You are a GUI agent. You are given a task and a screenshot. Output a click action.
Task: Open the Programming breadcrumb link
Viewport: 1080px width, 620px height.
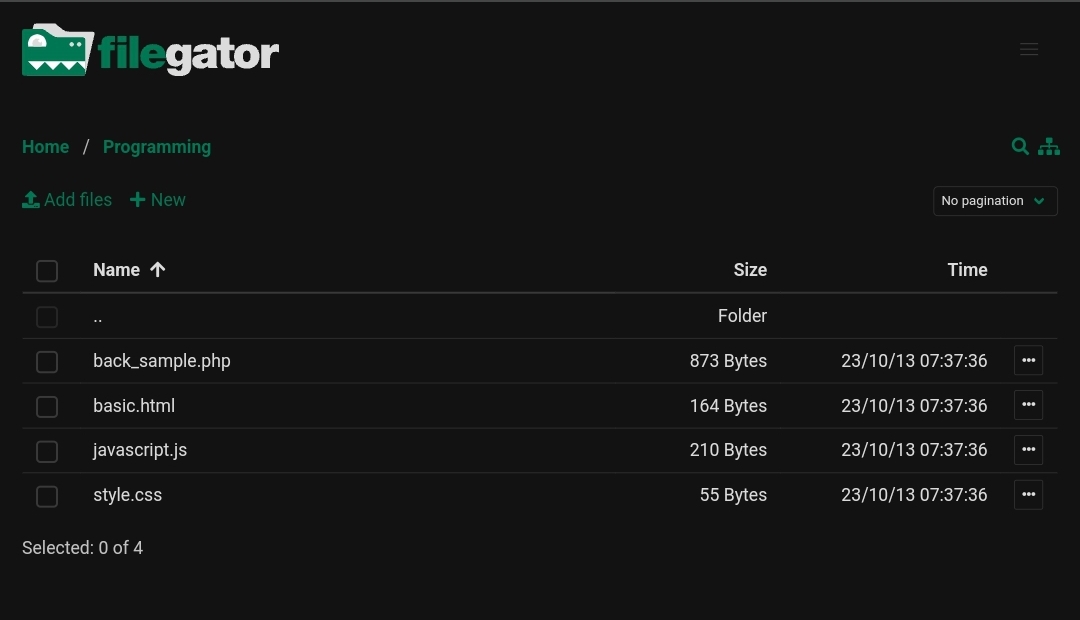pos(157,146)
